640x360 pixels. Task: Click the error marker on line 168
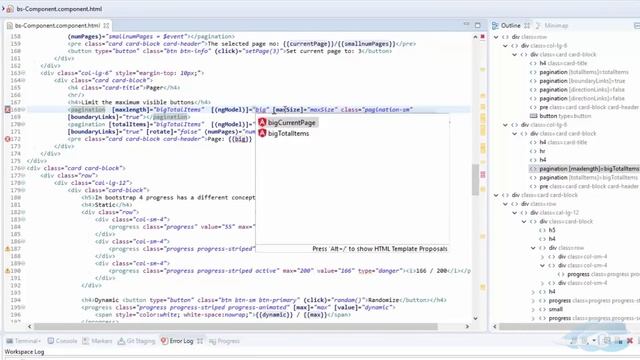[x=7, y=109]
